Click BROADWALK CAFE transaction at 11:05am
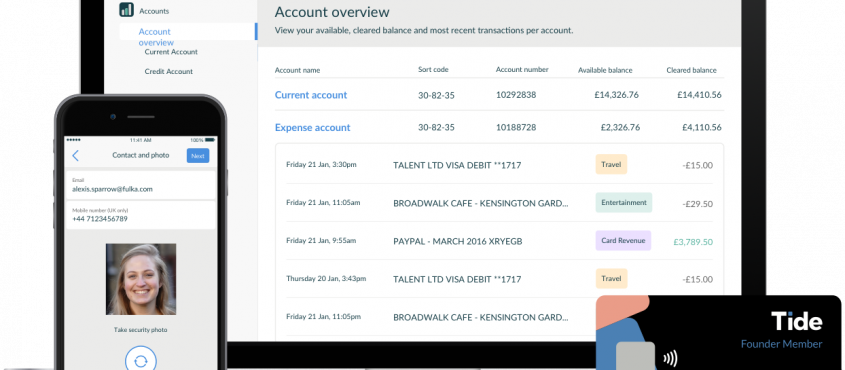Viewport: 845px width, 370px height. [481, 203]
